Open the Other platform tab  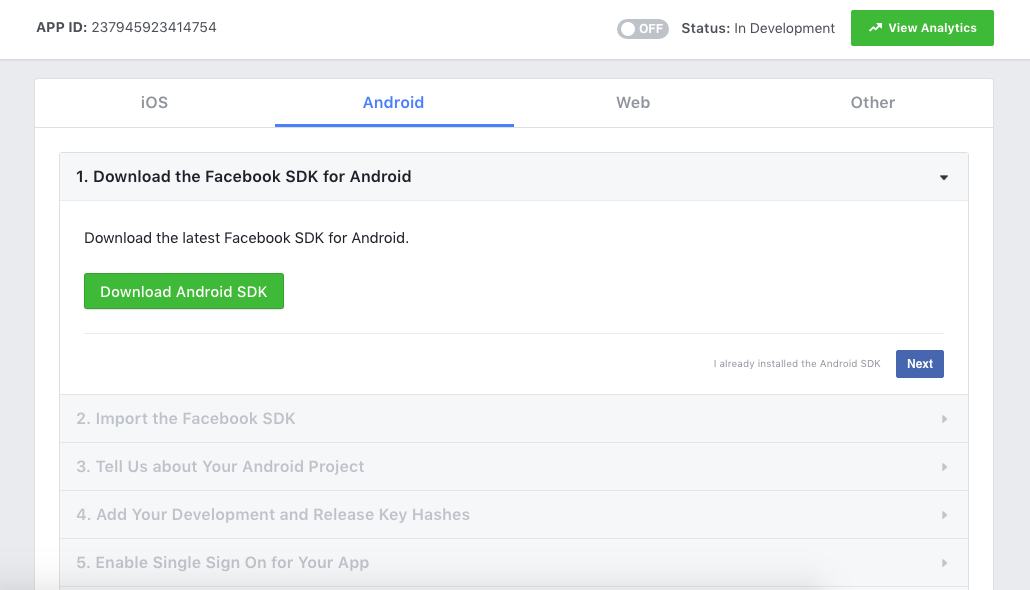pyautogui.click(x=872, y=102)
